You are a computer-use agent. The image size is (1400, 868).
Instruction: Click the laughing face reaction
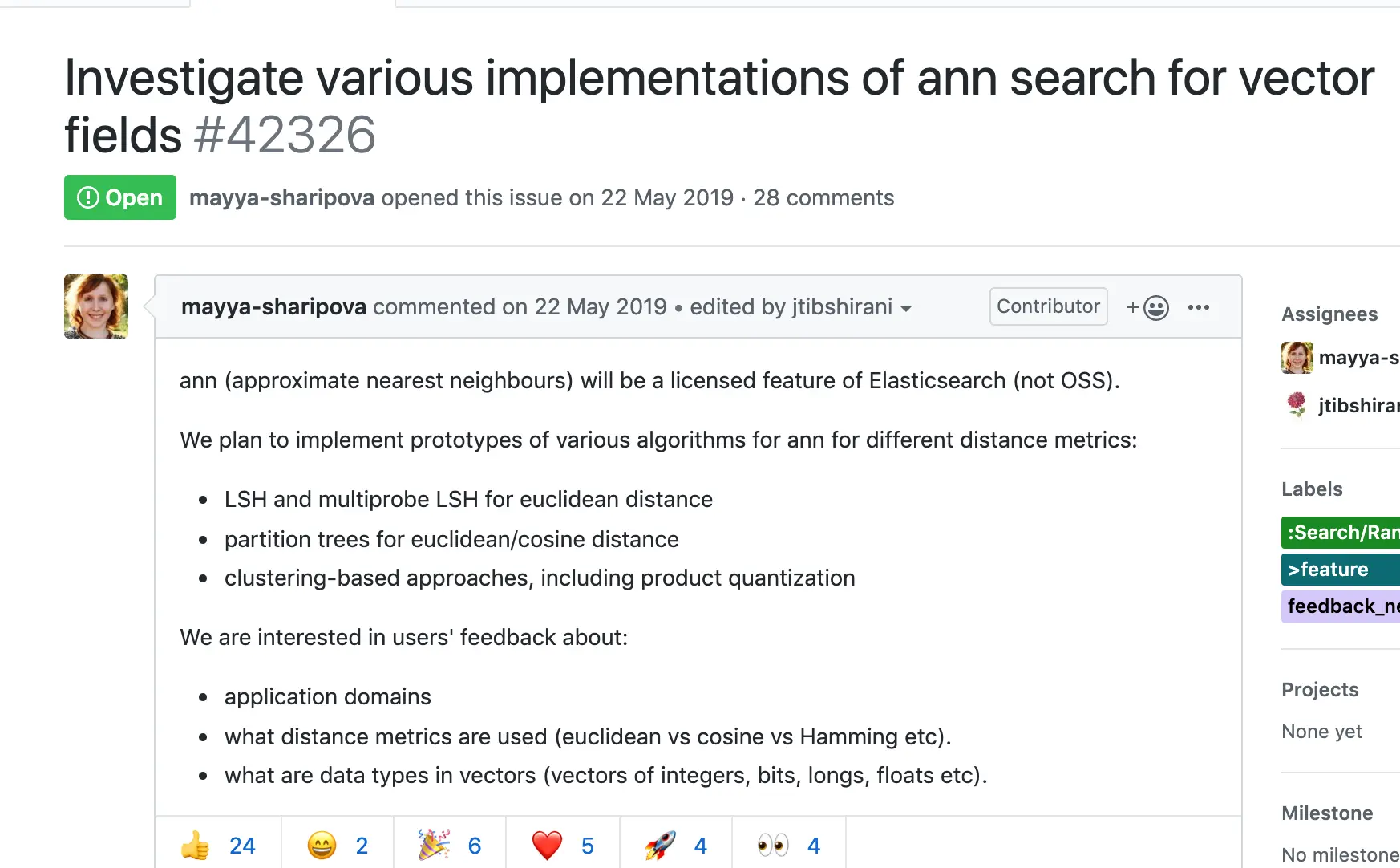click(338, 845)
